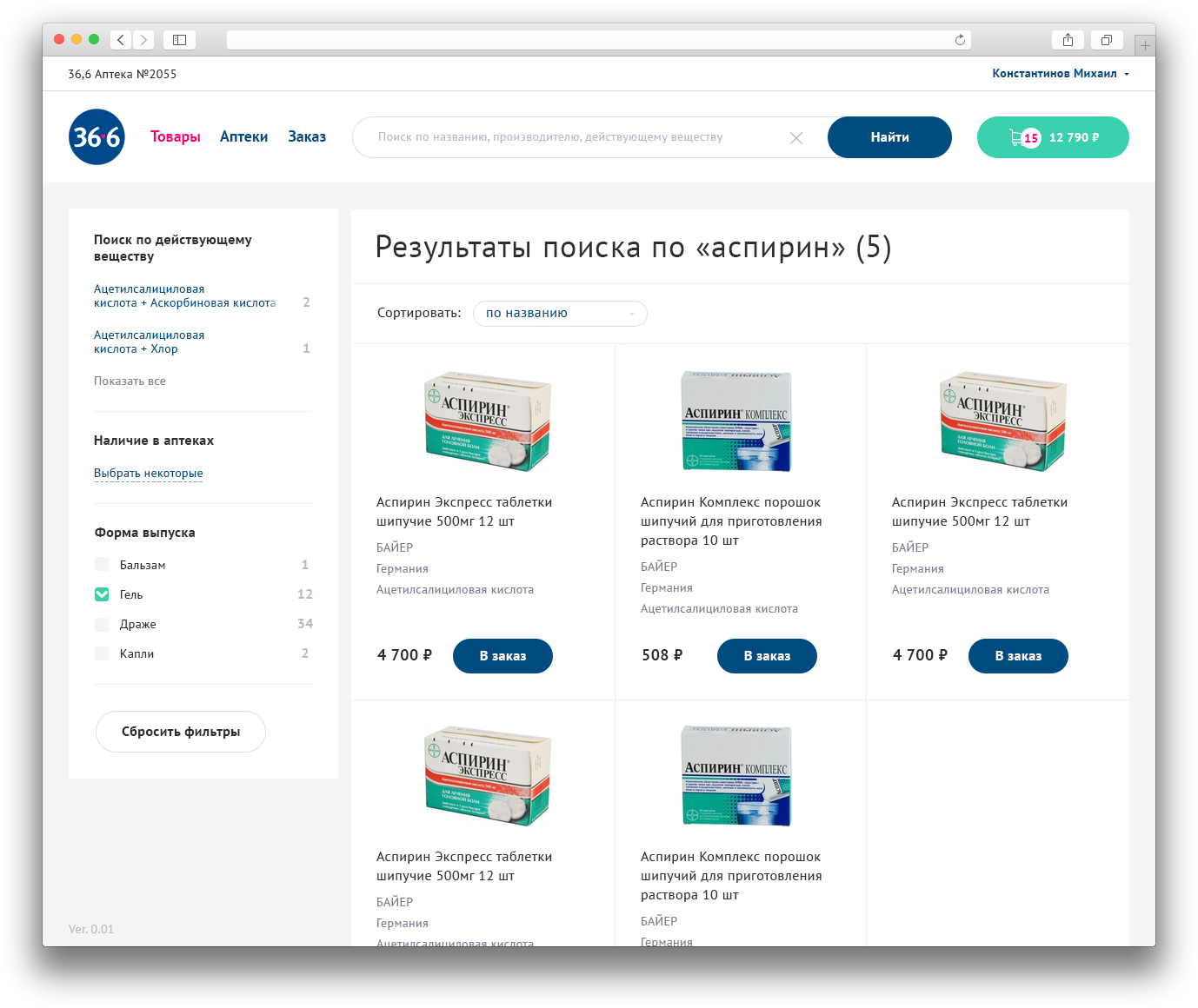Add a new Safari tab
The height and width of the screenshot is (1008, 1198).
[1145, 45]
